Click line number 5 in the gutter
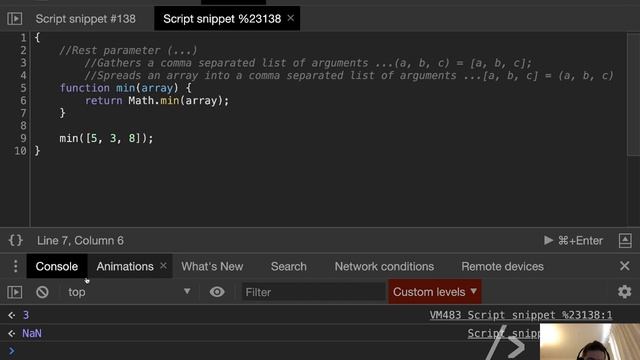 (23, 88)
